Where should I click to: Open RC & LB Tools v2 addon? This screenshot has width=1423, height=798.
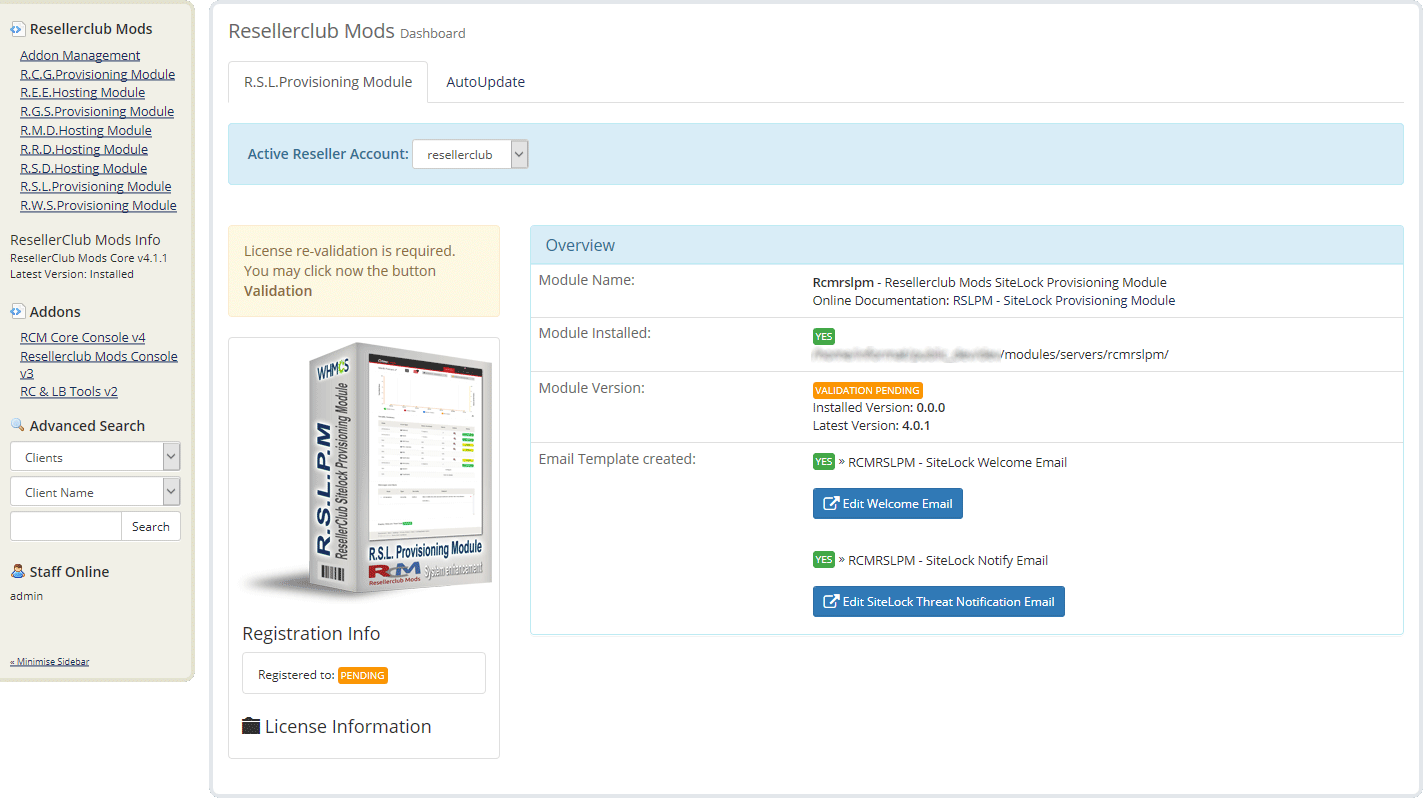click(69, 391)
